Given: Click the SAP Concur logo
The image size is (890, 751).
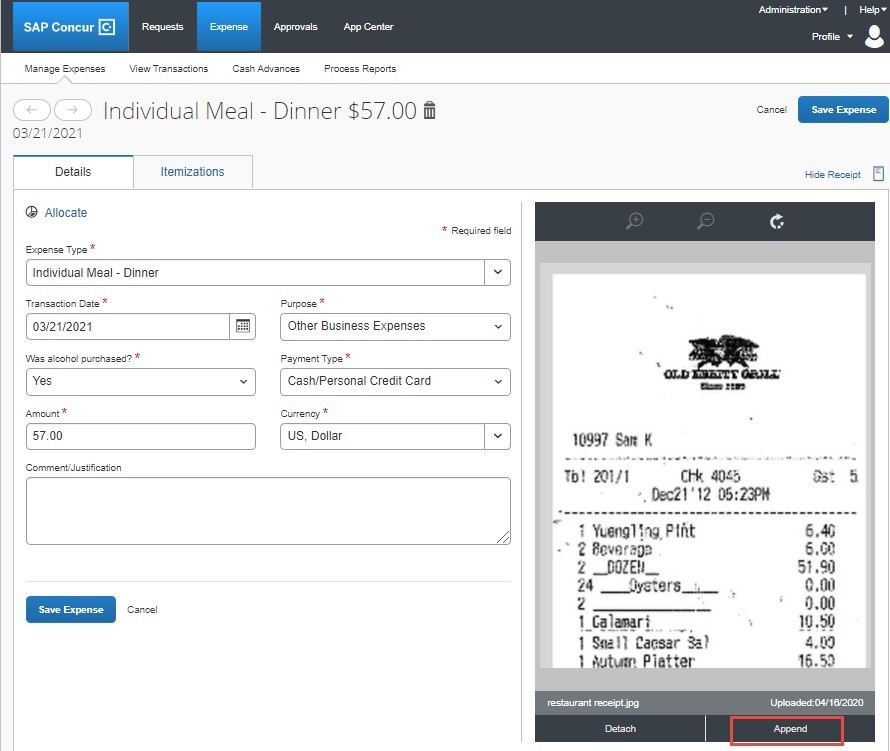Looking at the screenshot, I should click(69, 27).
